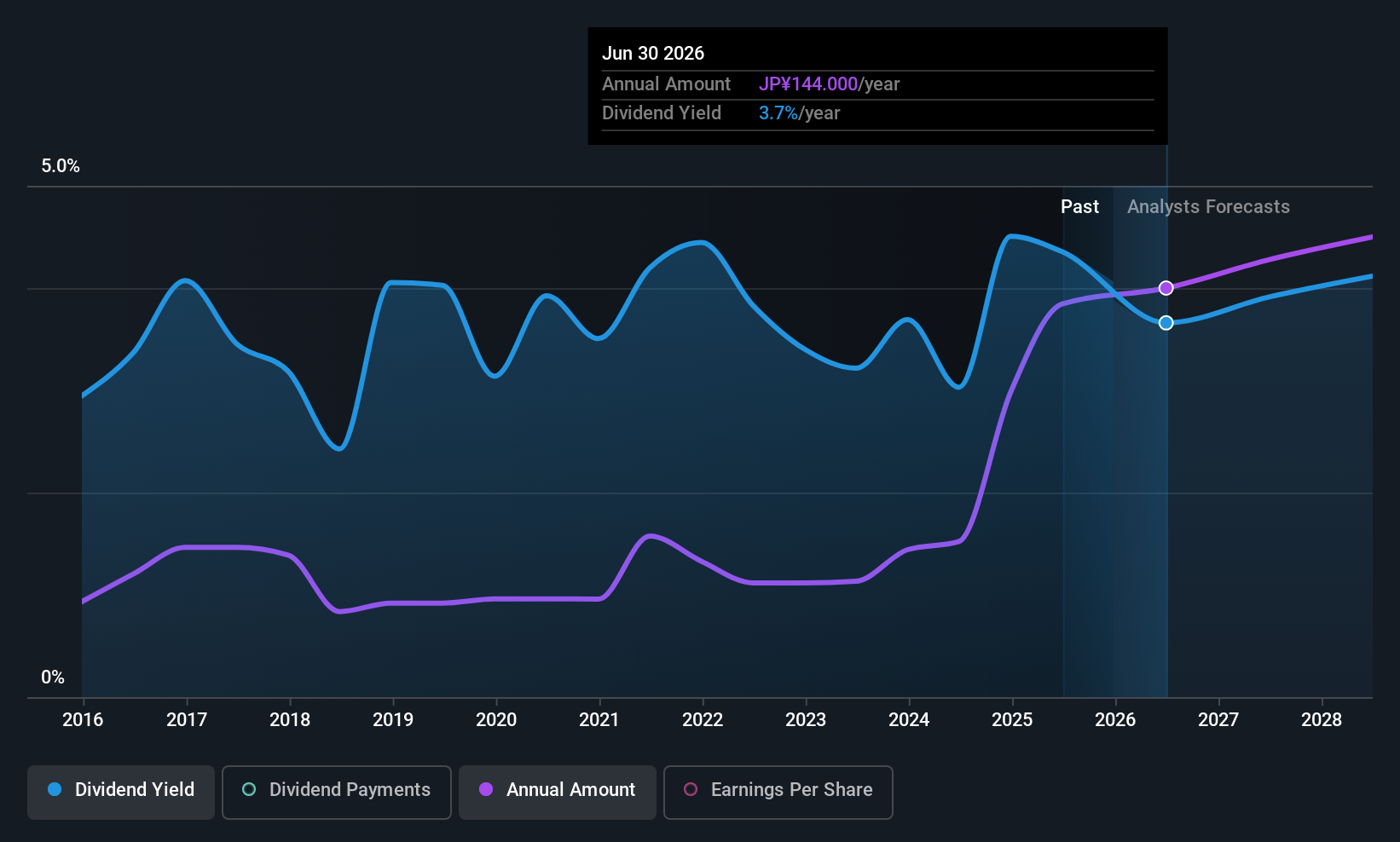Viewport: 1400px width, 842px height.
Task: Click the Jun 30 2026 tooltip date
Action: click(653, 54)
